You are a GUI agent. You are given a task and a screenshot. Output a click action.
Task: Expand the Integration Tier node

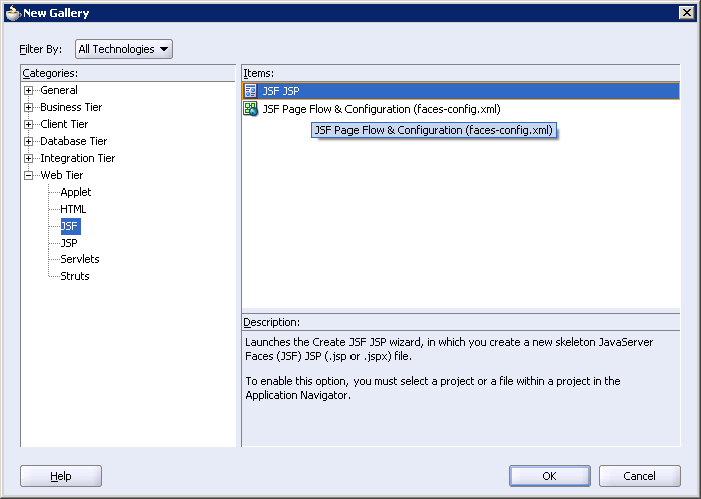[29, 158]
